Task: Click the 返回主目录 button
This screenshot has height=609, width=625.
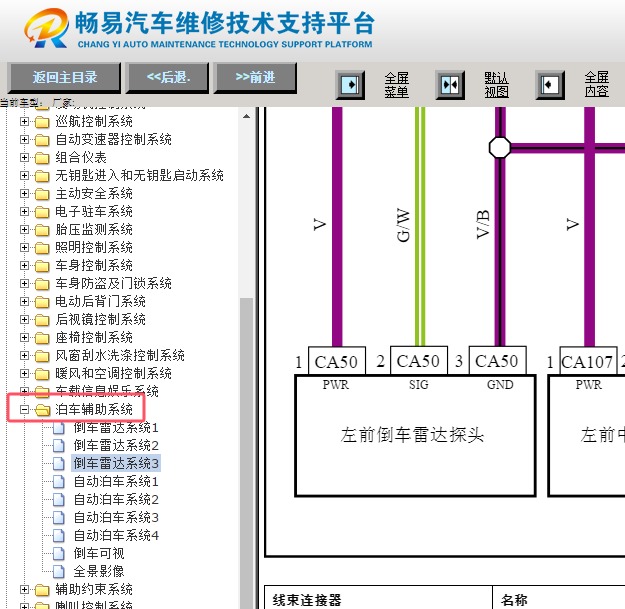Action: pos(65,78)
